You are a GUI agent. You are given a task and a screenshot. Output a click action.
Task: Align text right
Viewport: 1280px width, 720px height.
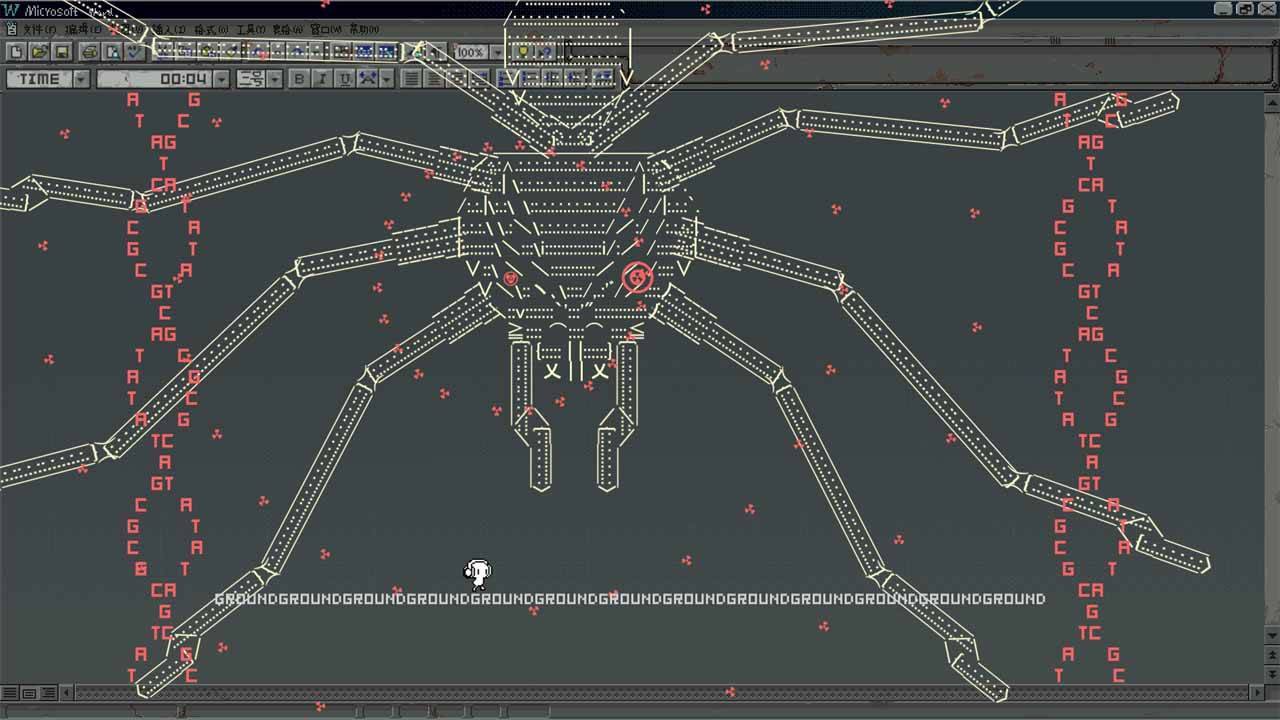[x=457, y=78]
